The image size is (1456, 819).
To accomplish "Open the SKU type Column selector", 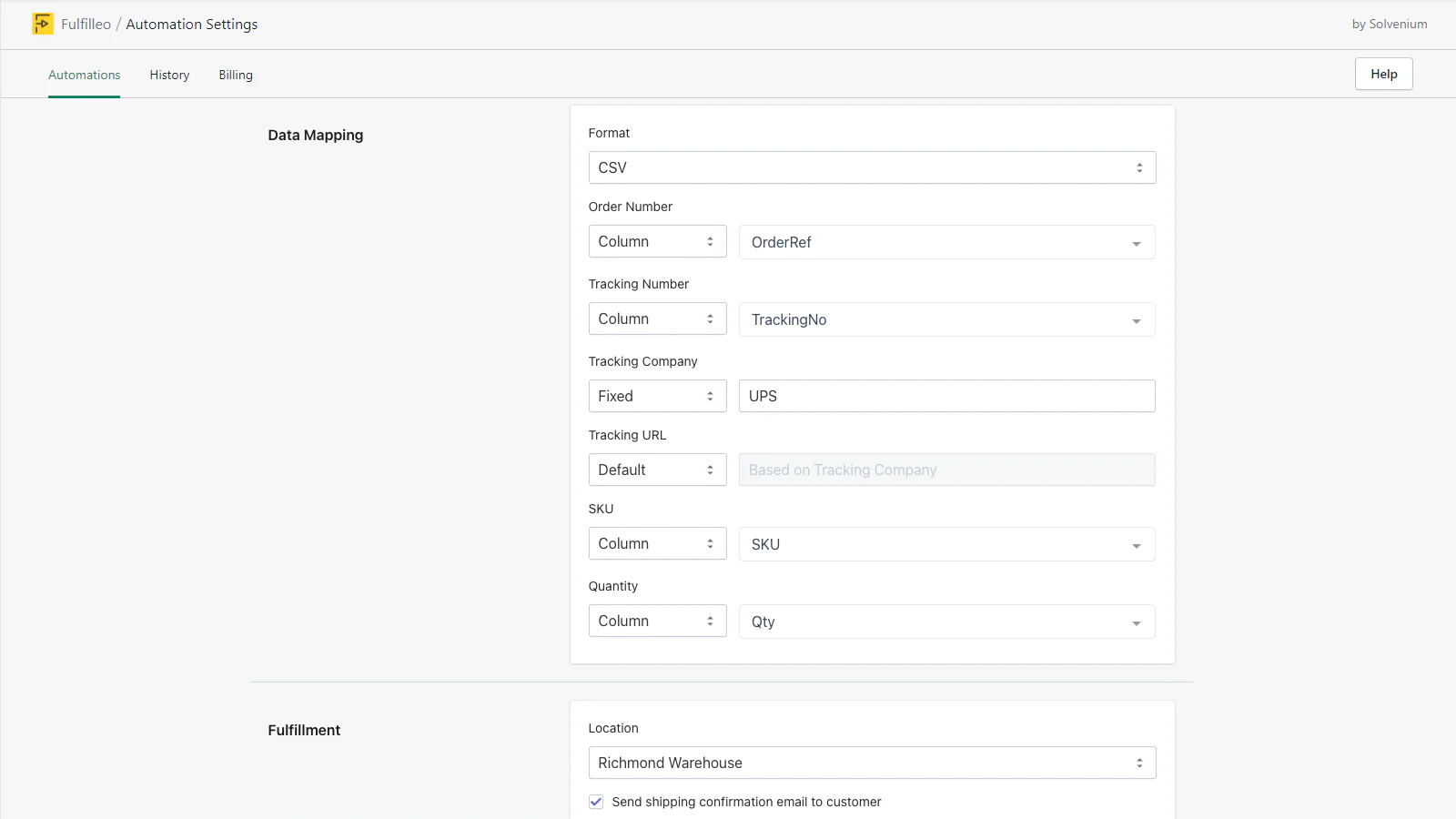I will 657,543.
